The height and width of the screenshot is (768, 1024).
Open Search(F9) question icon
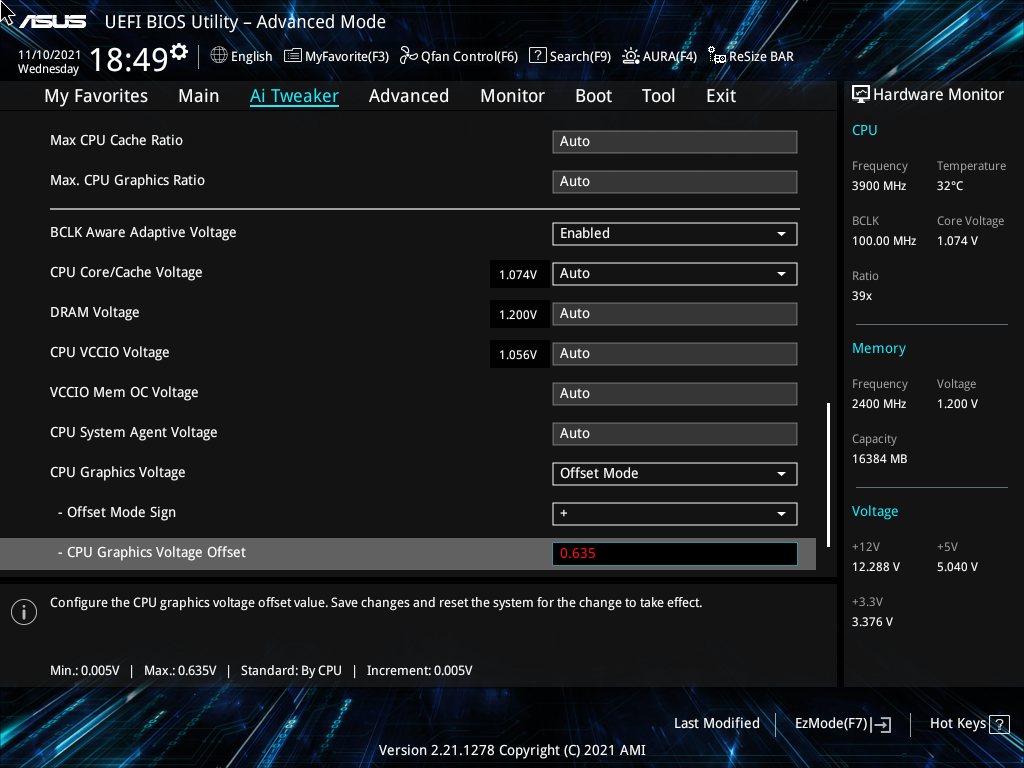click(x=537, y=56)
